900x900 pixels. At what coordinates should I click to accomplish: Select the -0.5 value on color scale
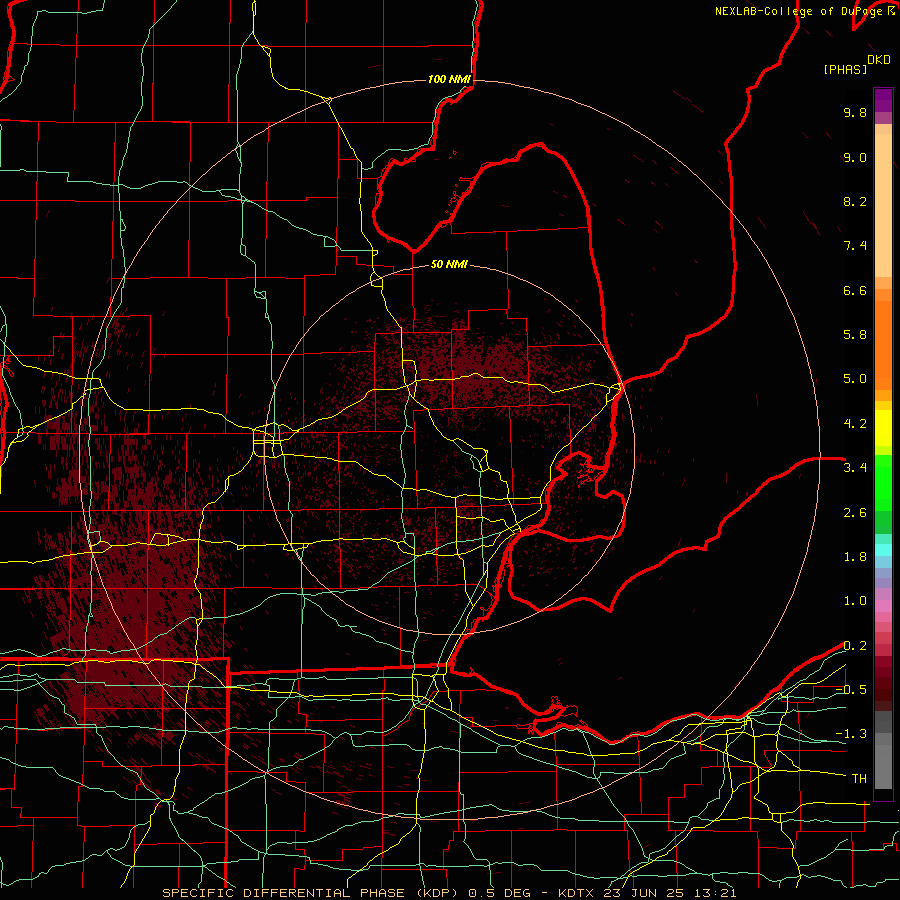(x=851, y=690)
